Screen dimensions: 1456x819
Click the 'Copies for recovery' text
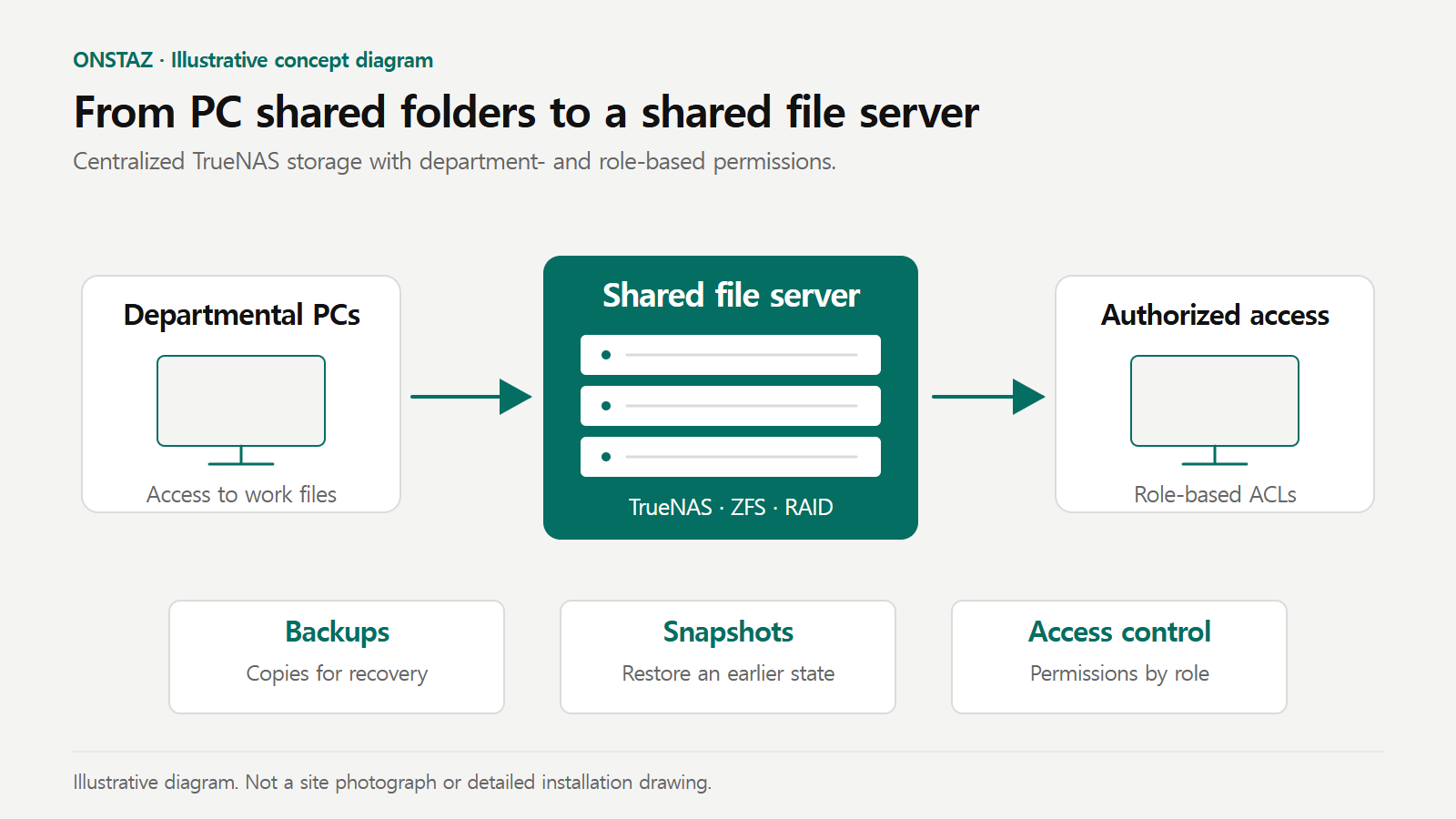tap(337, 673)
